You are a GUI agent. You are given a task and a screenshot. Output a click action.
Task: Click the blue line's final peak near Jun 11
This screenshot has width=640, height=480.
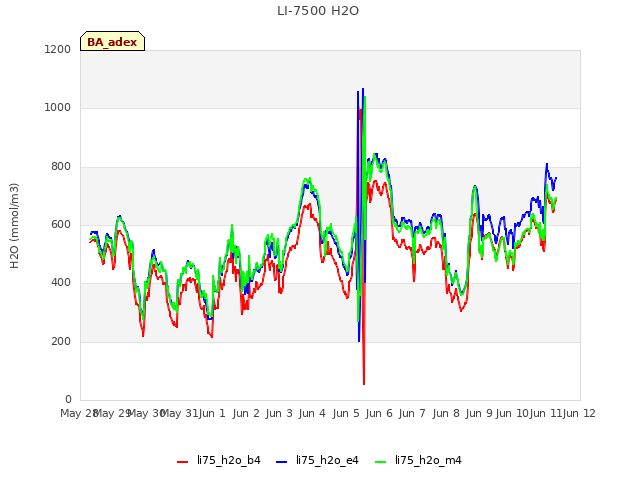coord(547,164)
